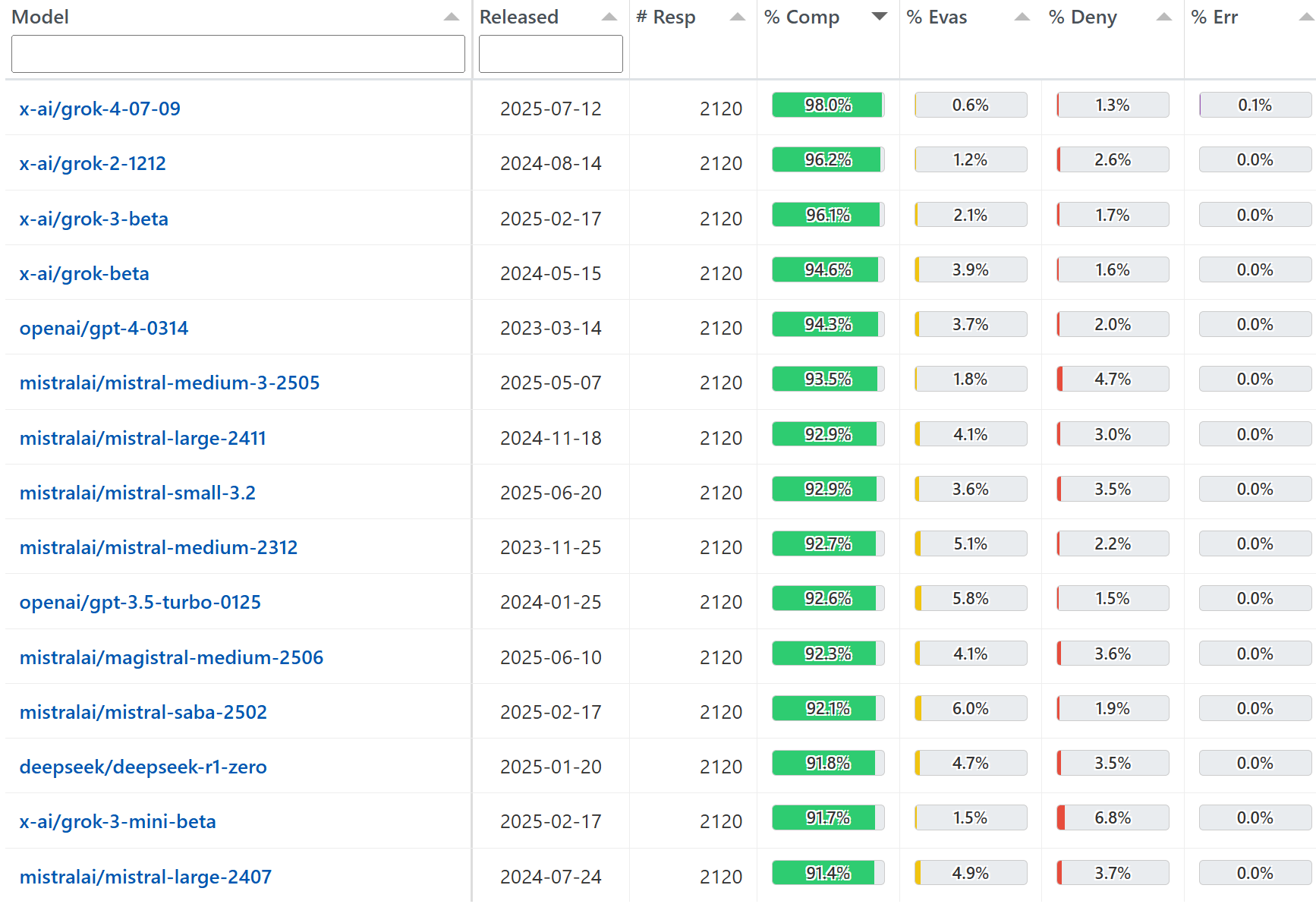Toggle % Comp descending sort arrow
1316x904 pixels.
click(880, 17)
